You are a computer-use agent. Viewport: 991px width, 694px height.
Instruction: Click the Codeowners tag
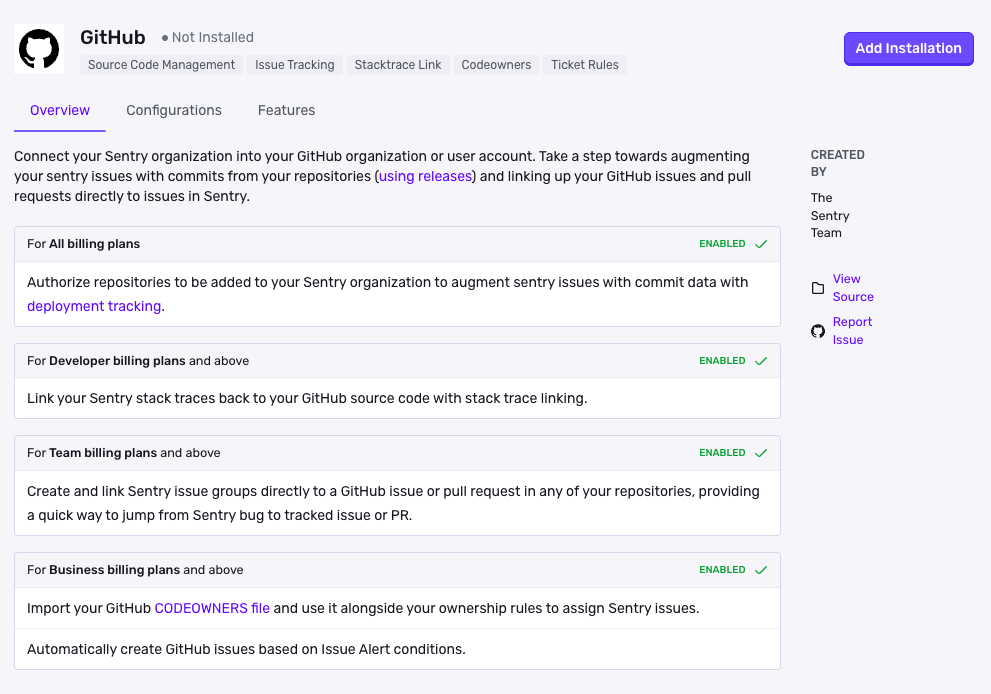pyautogui.click(x=496, y=65)
